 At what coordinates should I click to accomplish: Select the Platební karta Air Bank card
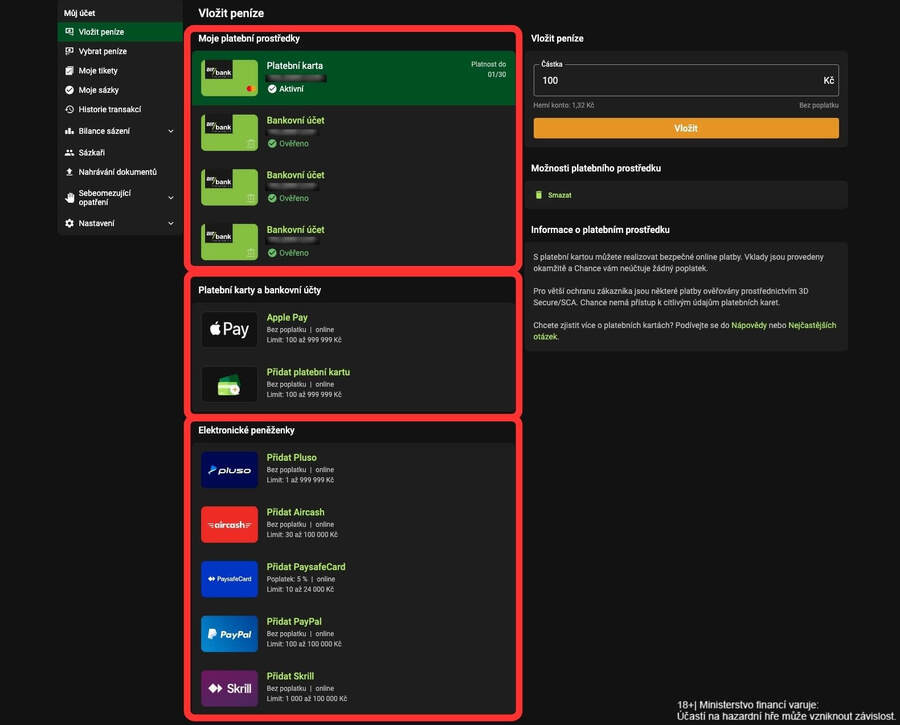point(230,77)
